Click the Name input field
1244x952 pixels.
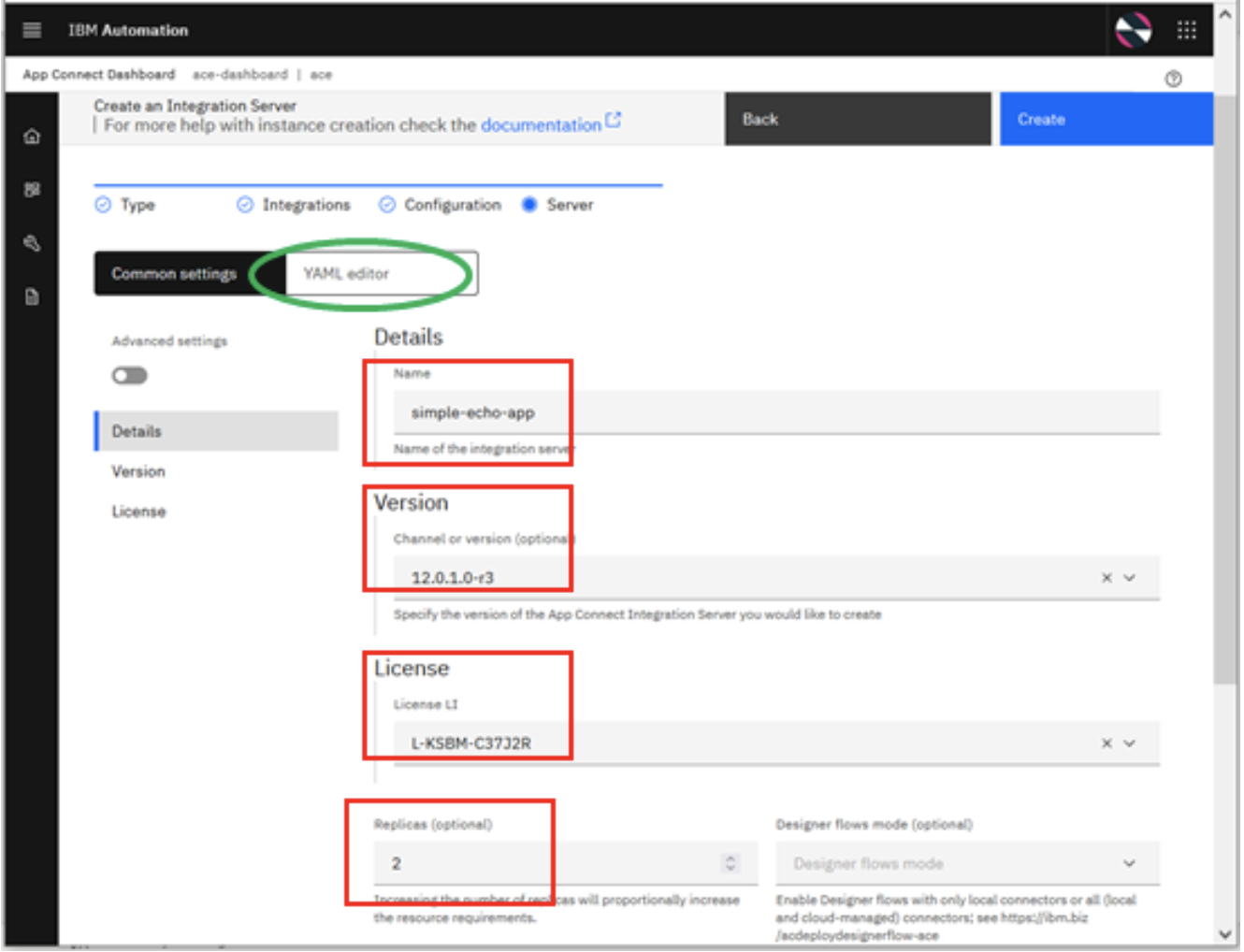pos(776,412)
